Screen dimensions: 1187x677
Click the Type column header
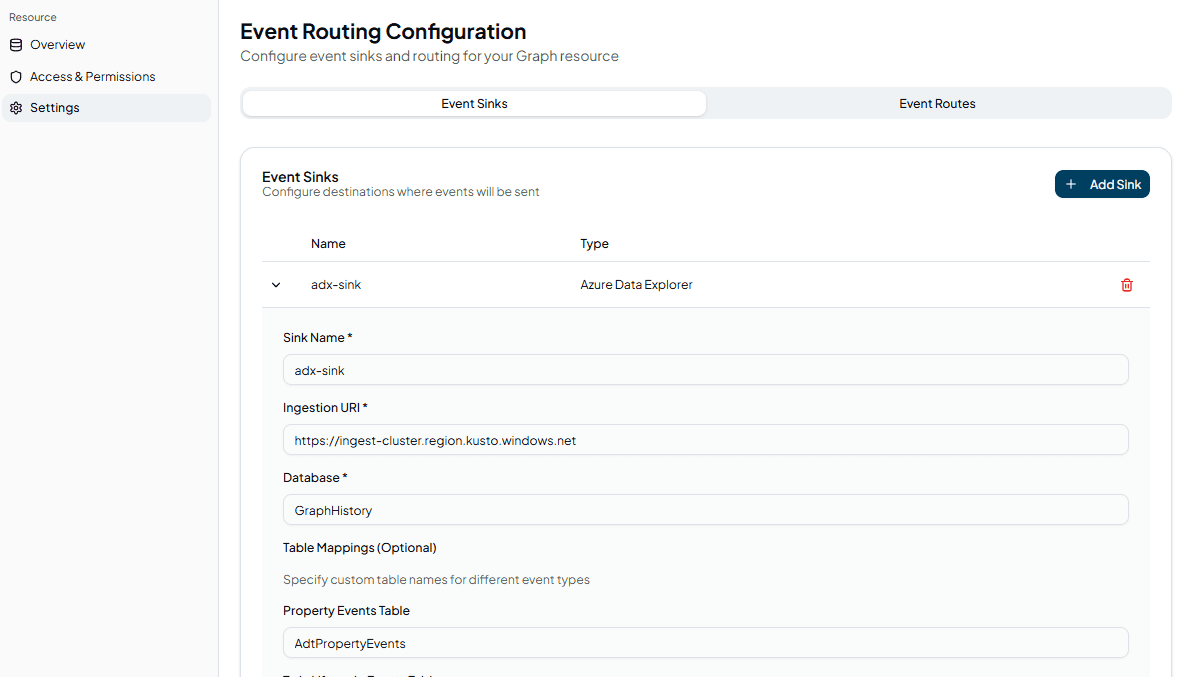click(x=594, y=244)
